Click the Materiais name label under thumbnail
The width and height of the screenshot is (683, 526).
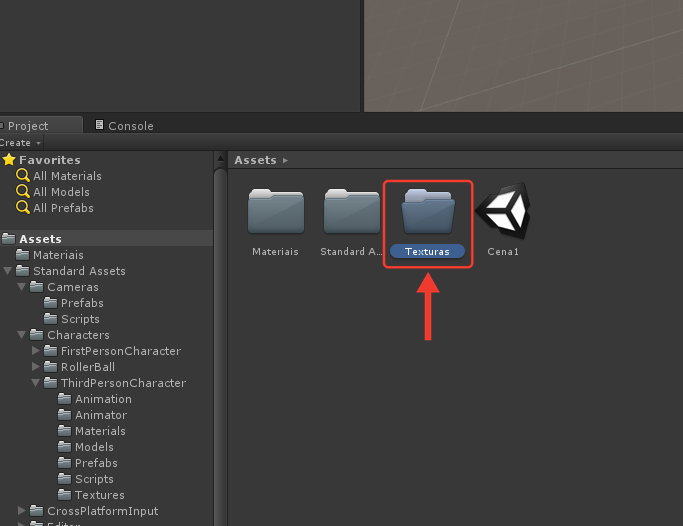[x=275, y=252]
